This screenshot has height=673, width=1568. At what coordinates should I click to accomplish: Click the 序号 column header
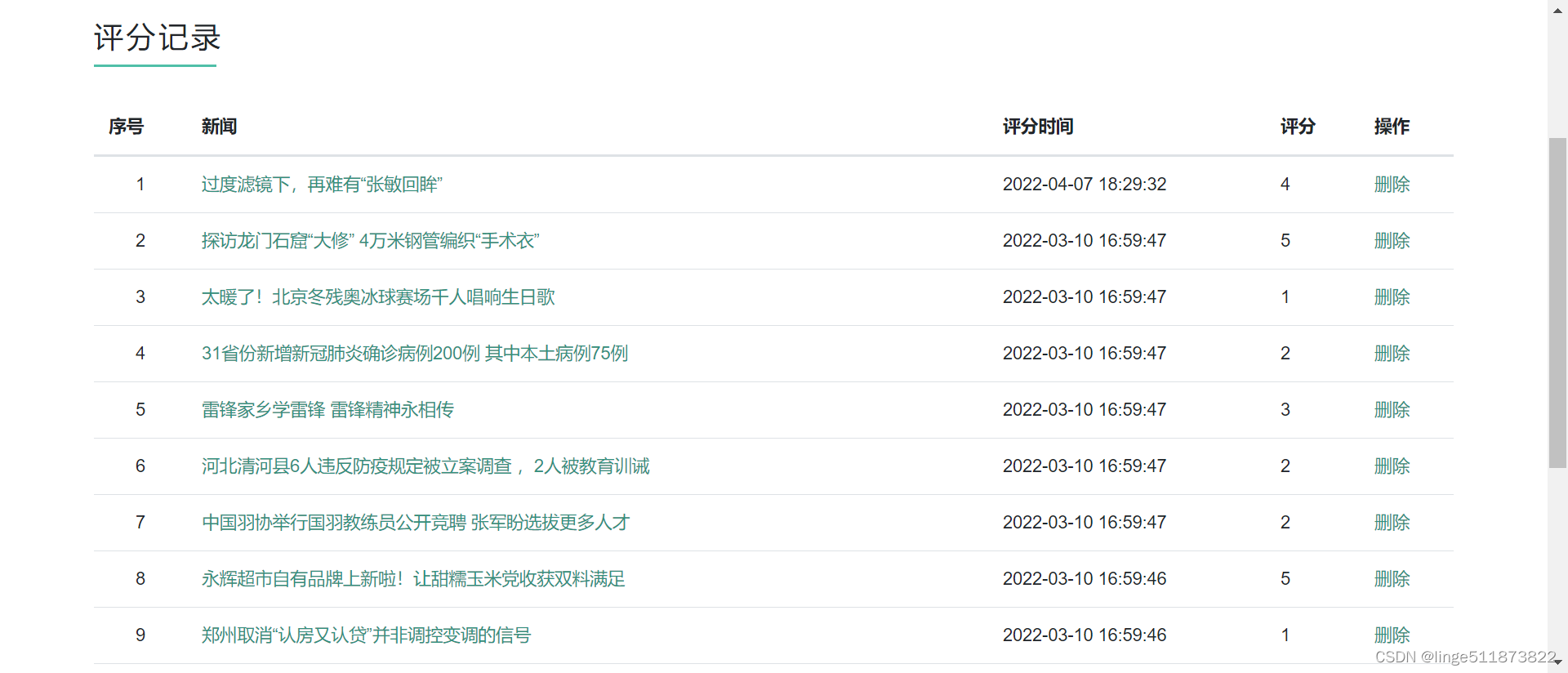[x=126, y=127]
